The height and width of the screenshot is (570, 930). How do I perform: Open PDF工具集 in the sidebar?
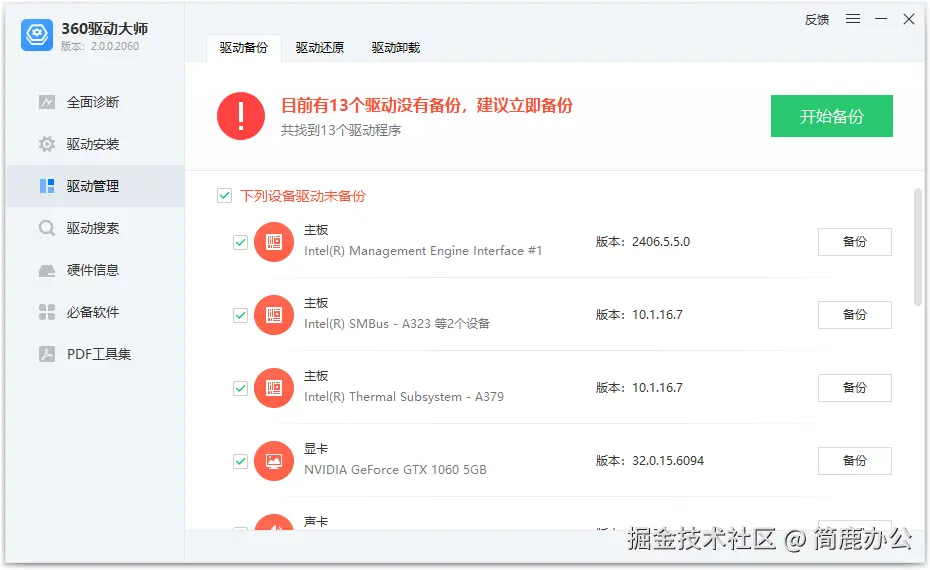[95, 354]
